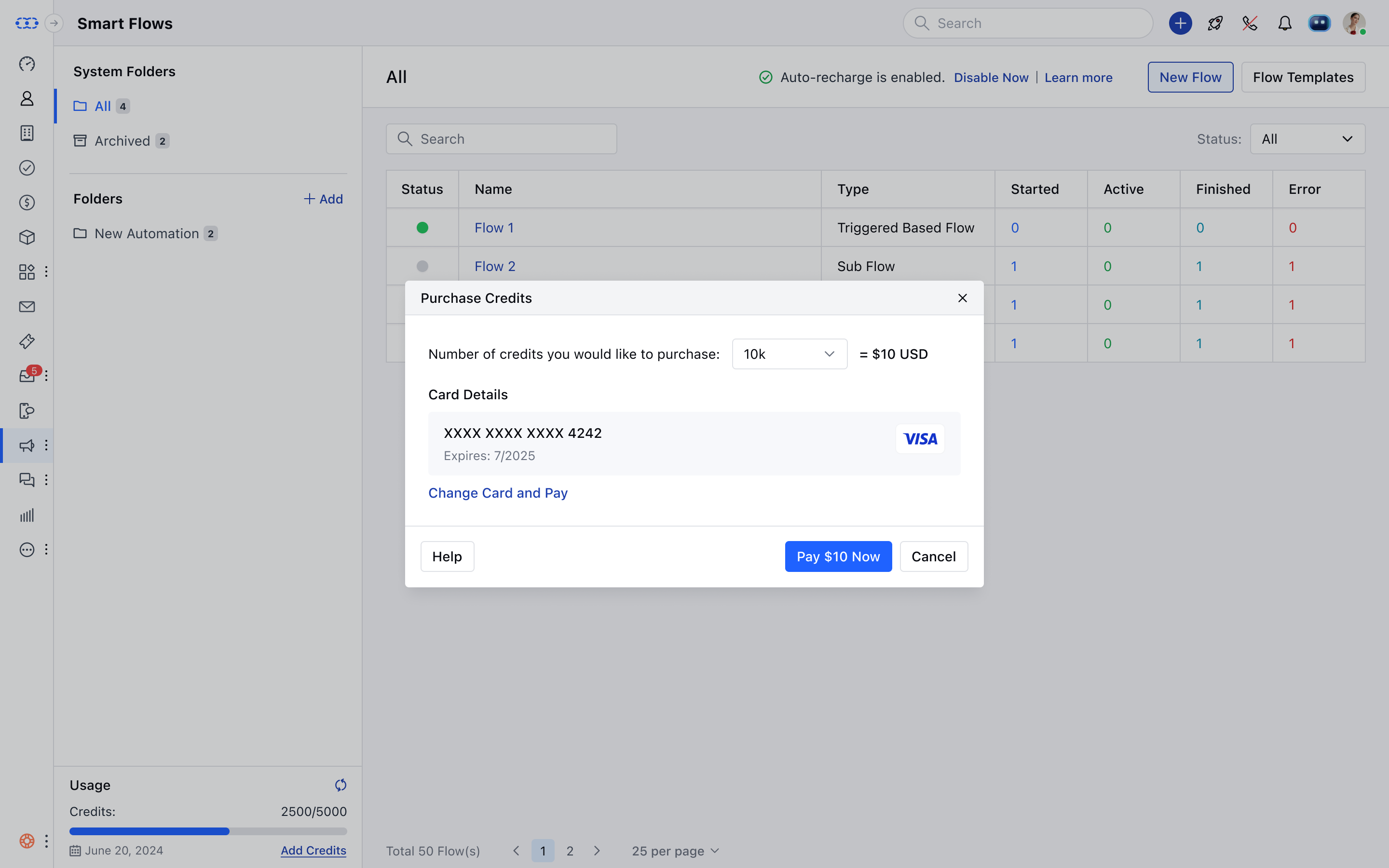Open the inbox icon showing 5 notifications

click(27, 376)
